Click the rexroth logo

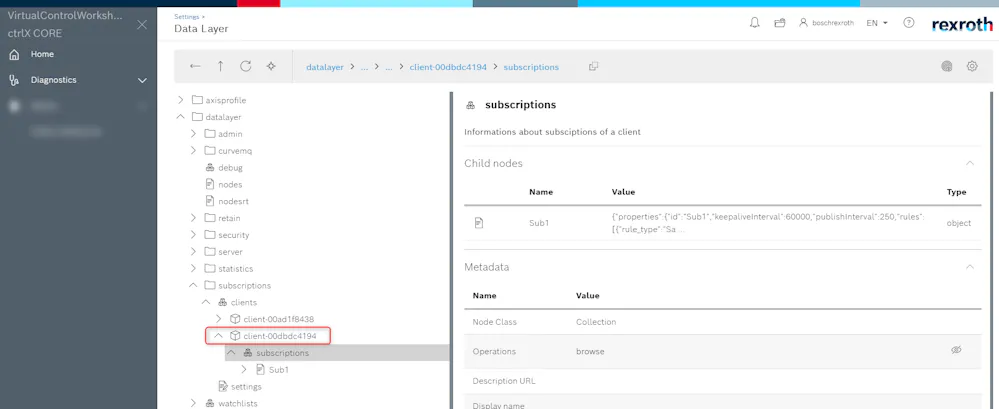click(x=962, y=24)
